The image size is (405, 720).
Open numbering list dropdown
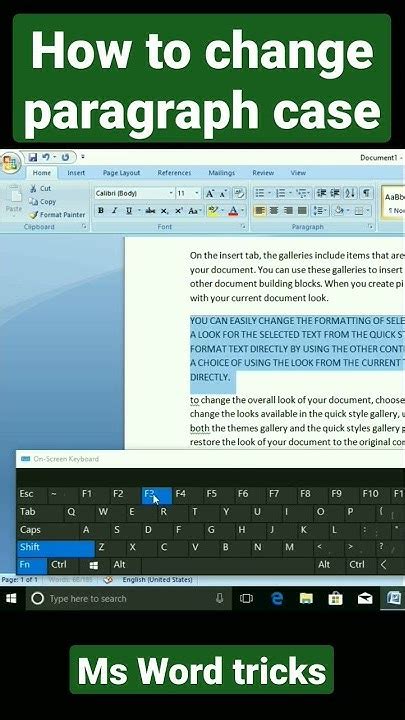pyautogui.click(x=290, y=193)
